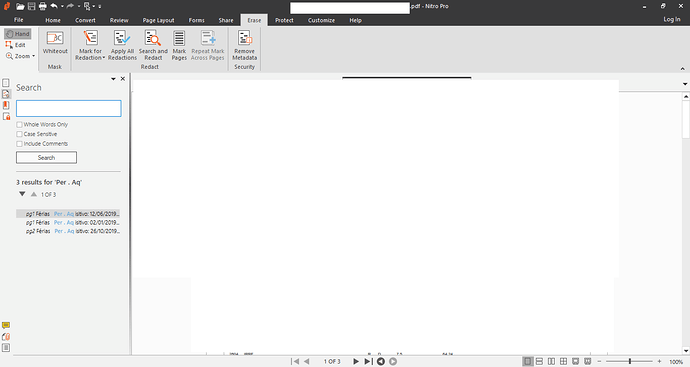This screenshot has width=690, height=367.
Task: Jump to the last page
Action: 368,361
